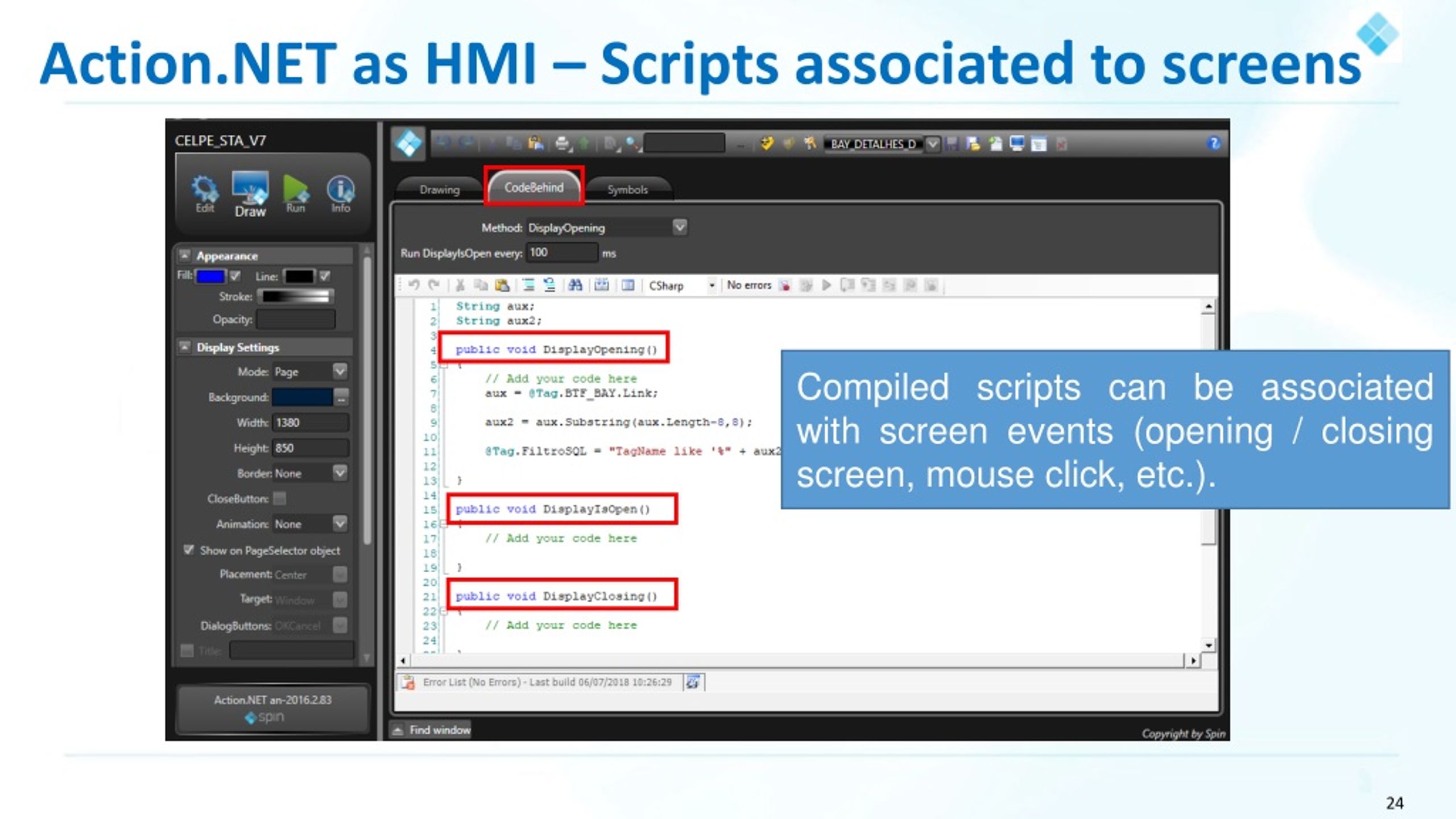Open the BAY_DETALHES_D display selector dropdown
1456x819 pixels.
pyautogui.click(x=933, y=144)
